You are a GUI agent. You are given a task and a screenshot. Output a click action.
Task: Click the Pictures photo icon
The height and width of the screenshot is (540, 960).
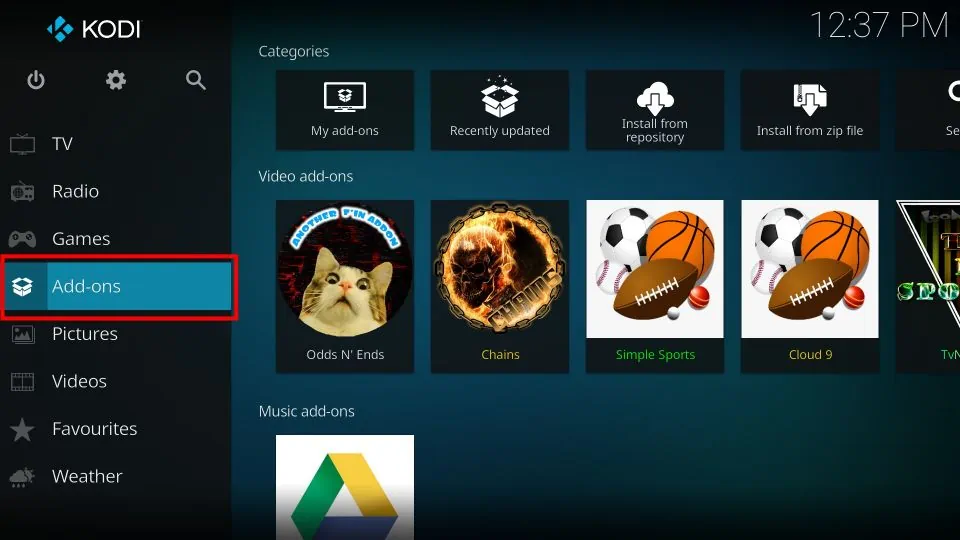(23, 334)
